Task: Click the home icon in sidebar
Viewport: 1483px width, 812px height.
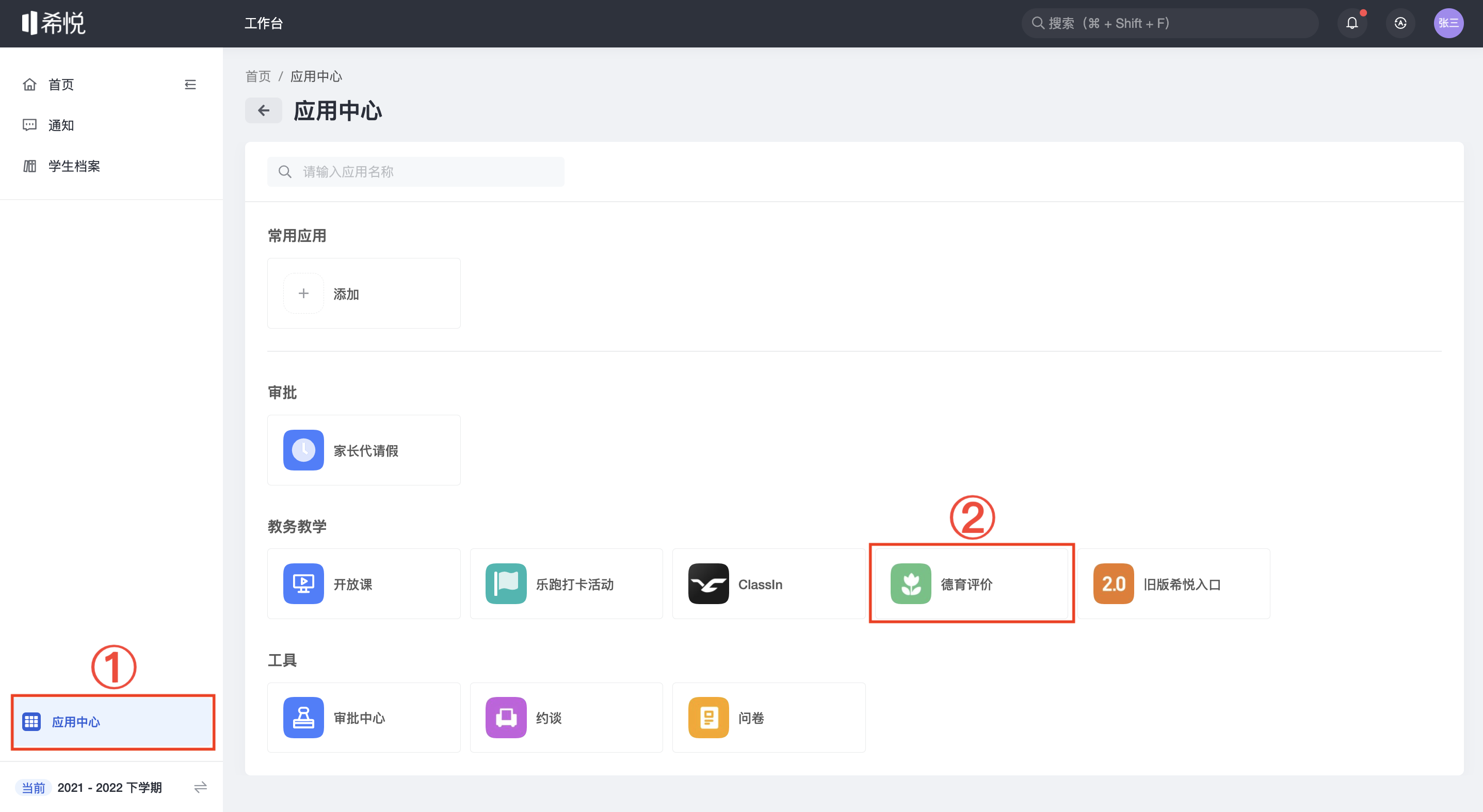Action: (x=29, y=85)
